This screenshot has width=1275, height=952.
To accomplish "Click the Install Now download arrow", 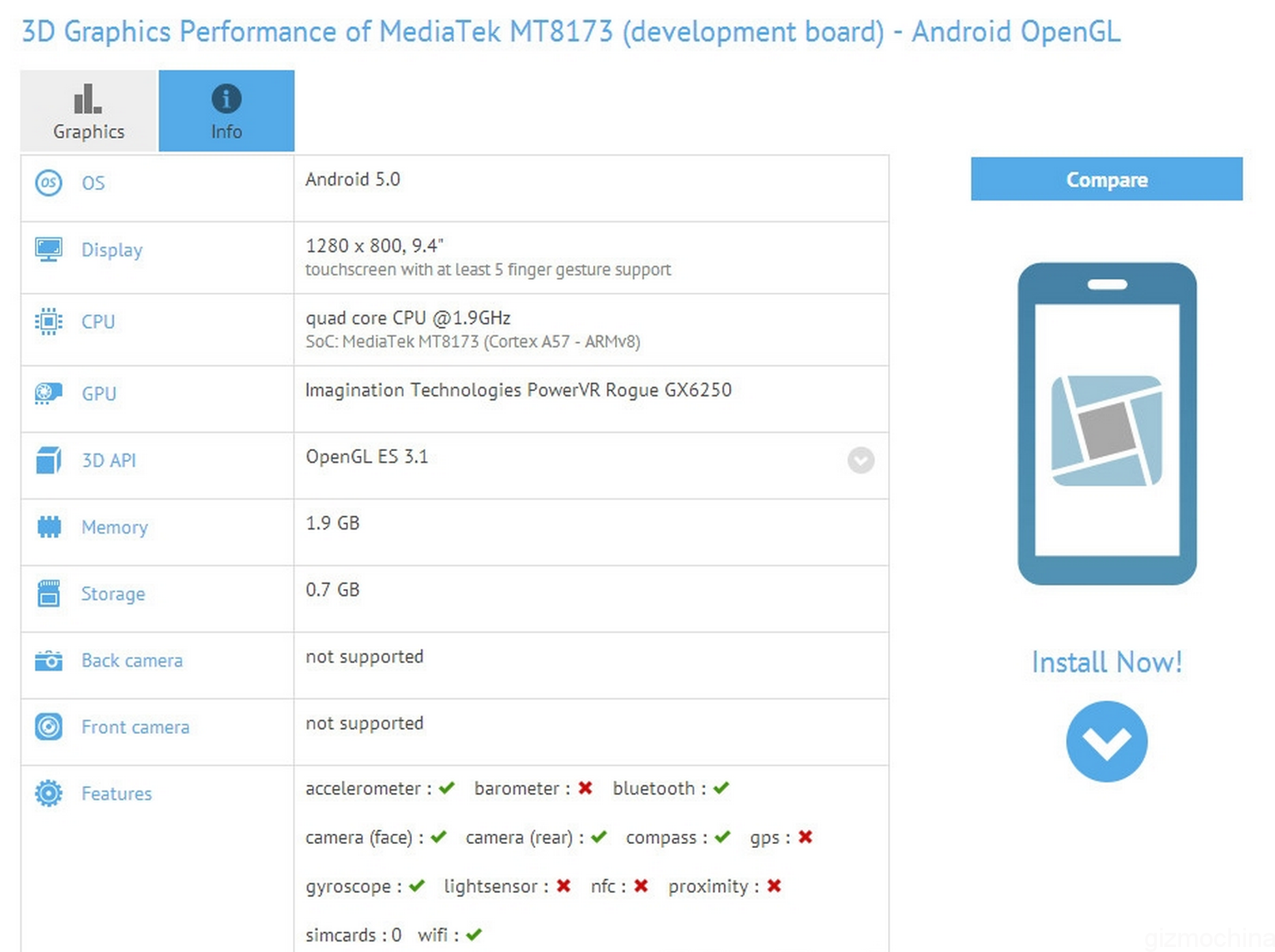I will pyautogui.click(x=1106, y=741).
